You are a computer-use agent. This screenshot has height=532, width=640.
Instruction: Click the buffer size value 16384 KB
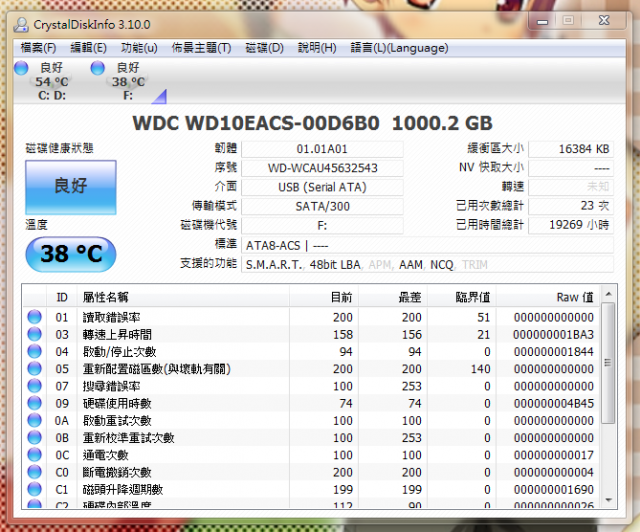pos(571,149)
